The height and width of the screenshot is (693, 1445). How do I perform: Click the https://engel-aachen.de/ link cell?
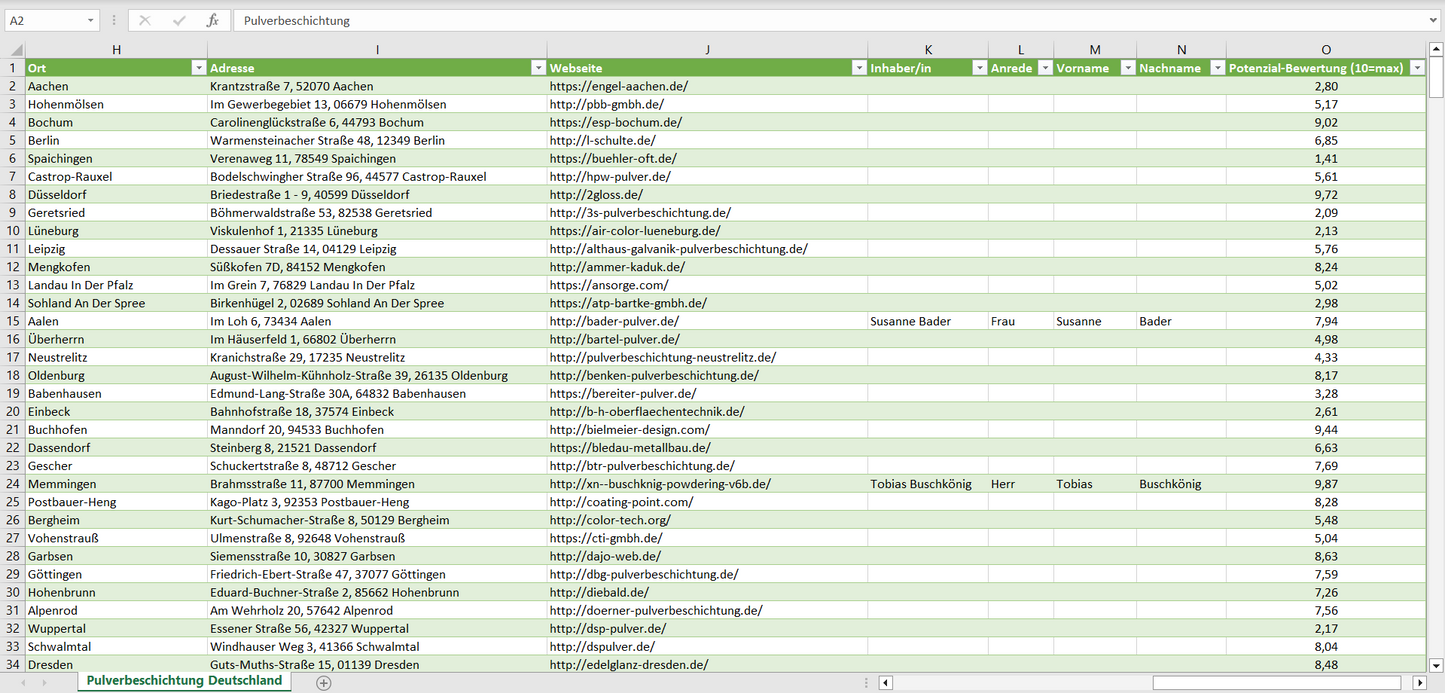click(618, 86)
